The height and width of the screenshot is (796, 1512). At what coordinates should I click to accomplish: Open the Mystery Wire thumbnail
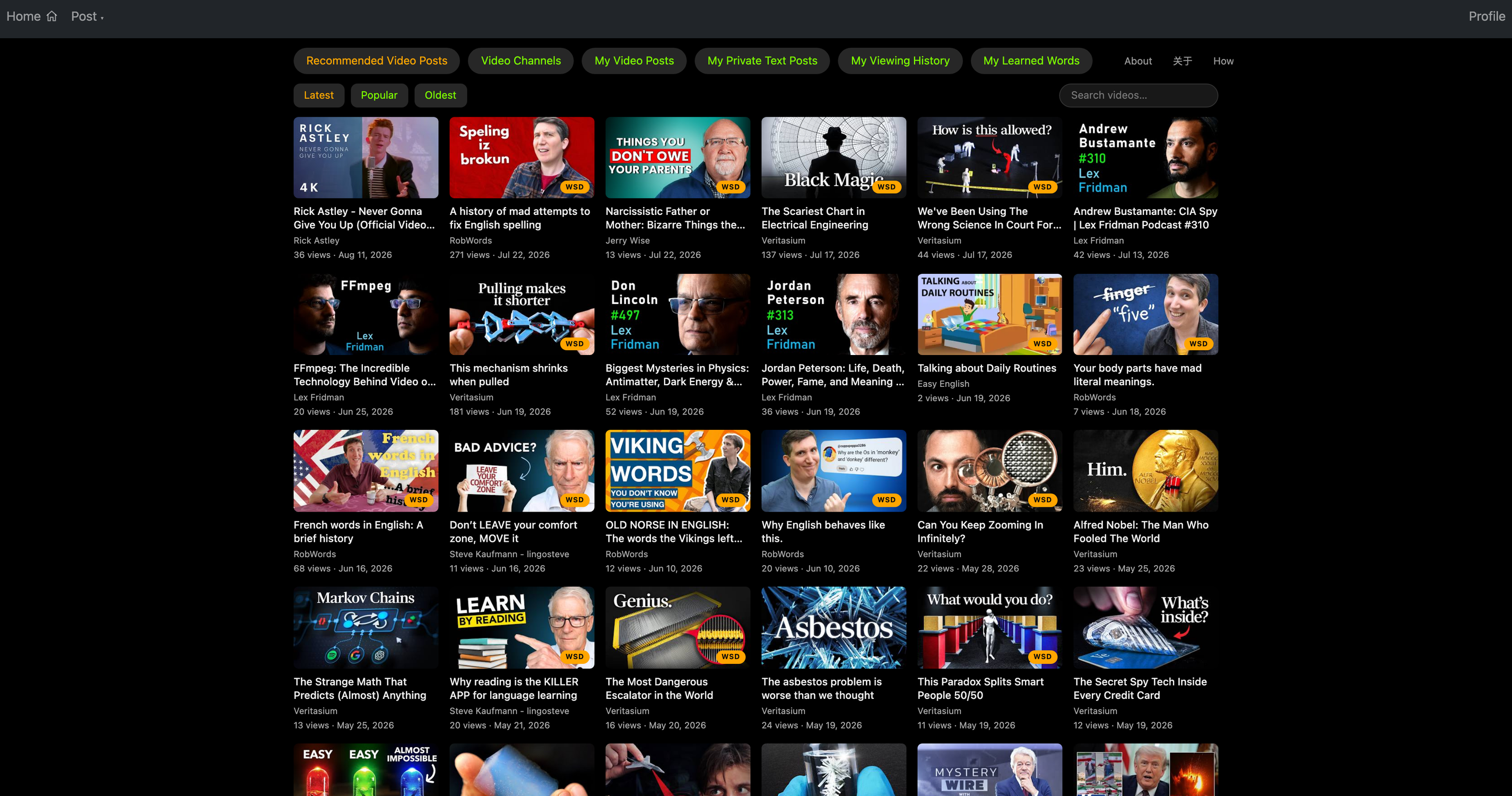989,769
